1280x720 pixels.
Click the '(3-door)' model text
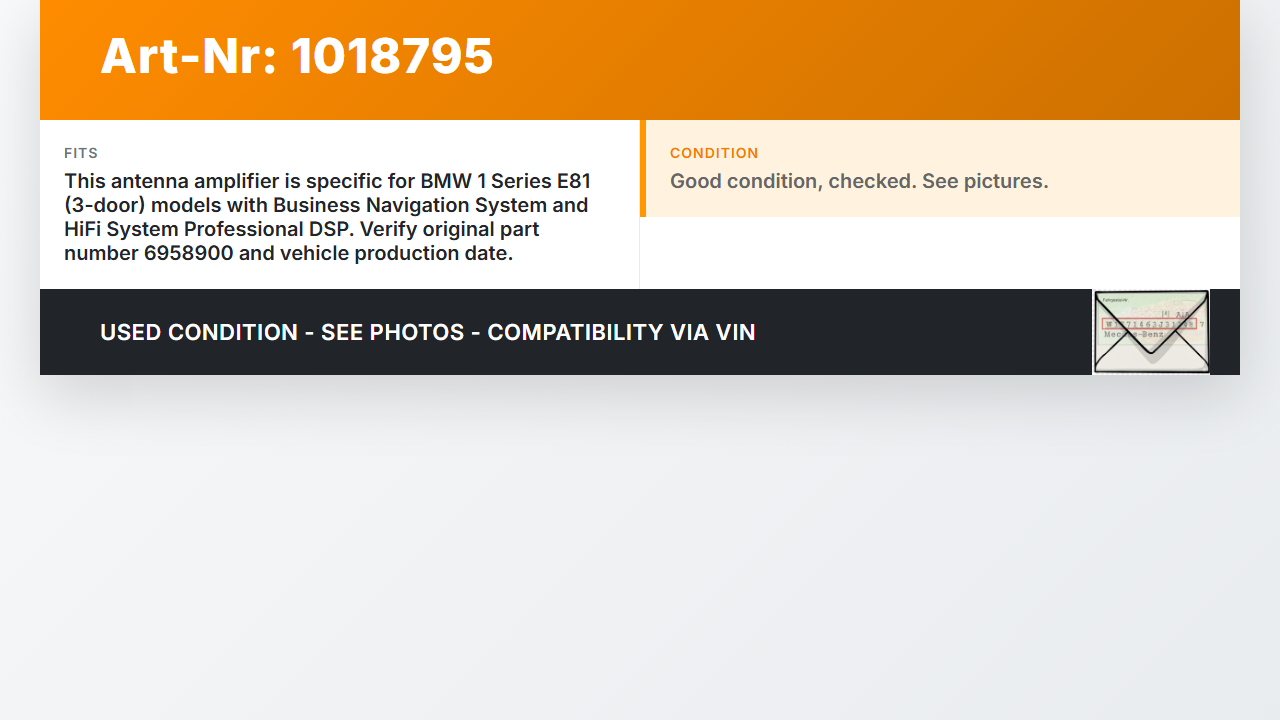point(110,205)
